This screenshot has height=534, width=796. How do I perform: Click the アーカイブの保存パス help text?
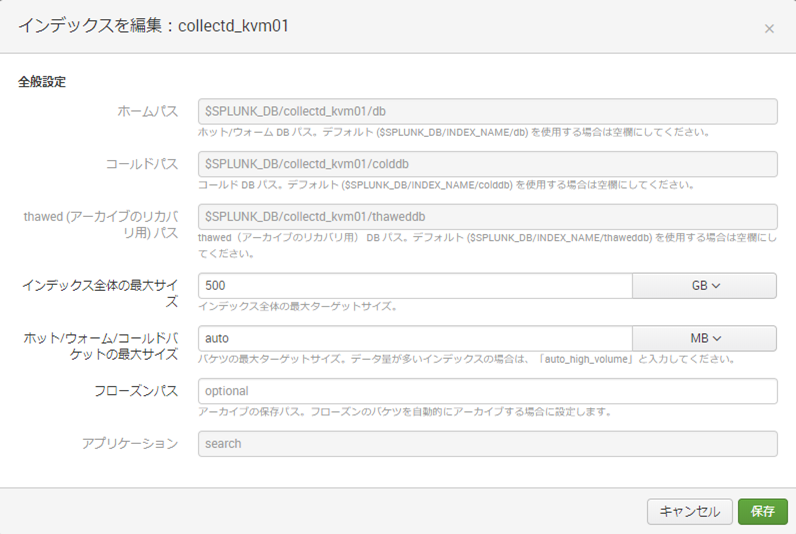(x=405, y=412)
